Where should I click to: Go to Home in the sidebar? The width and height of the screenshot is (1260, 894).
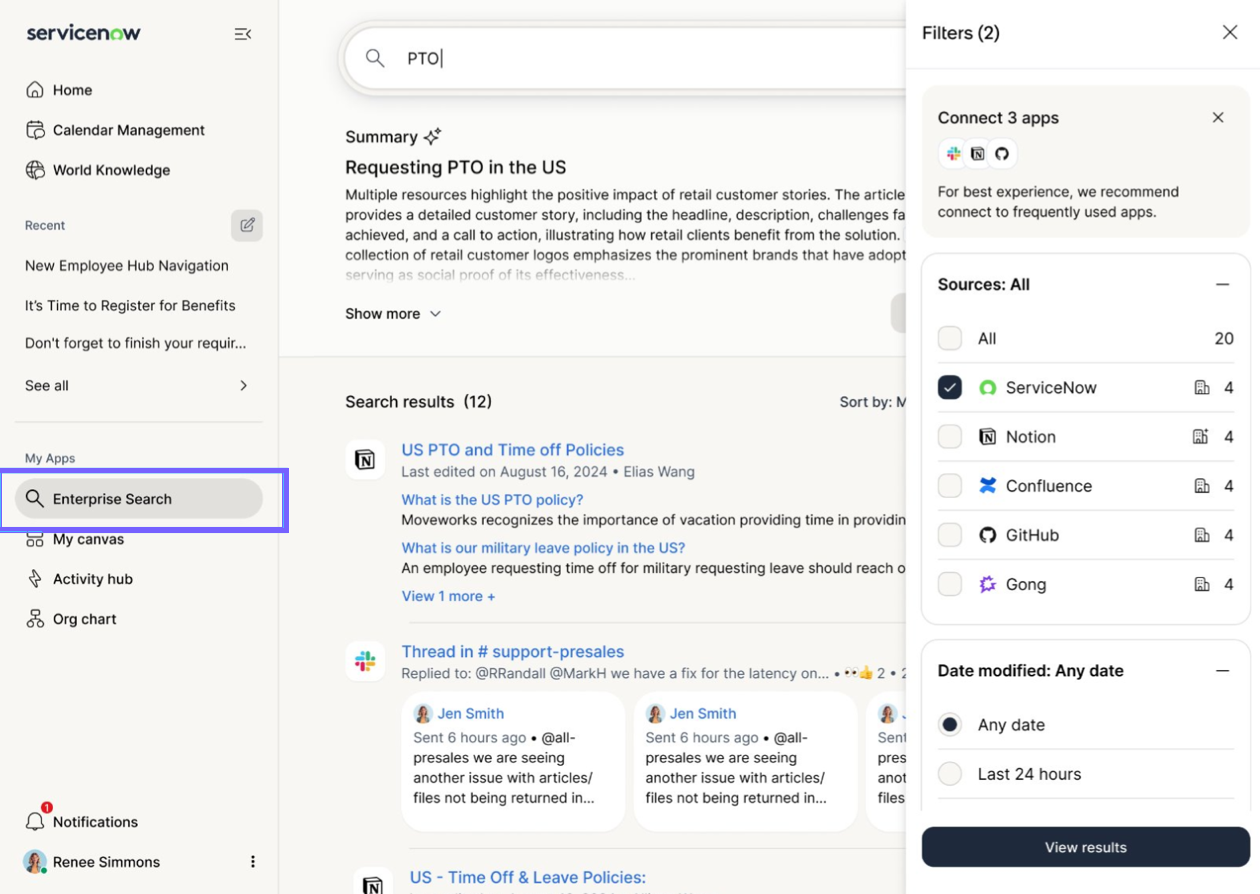point(72,90)
